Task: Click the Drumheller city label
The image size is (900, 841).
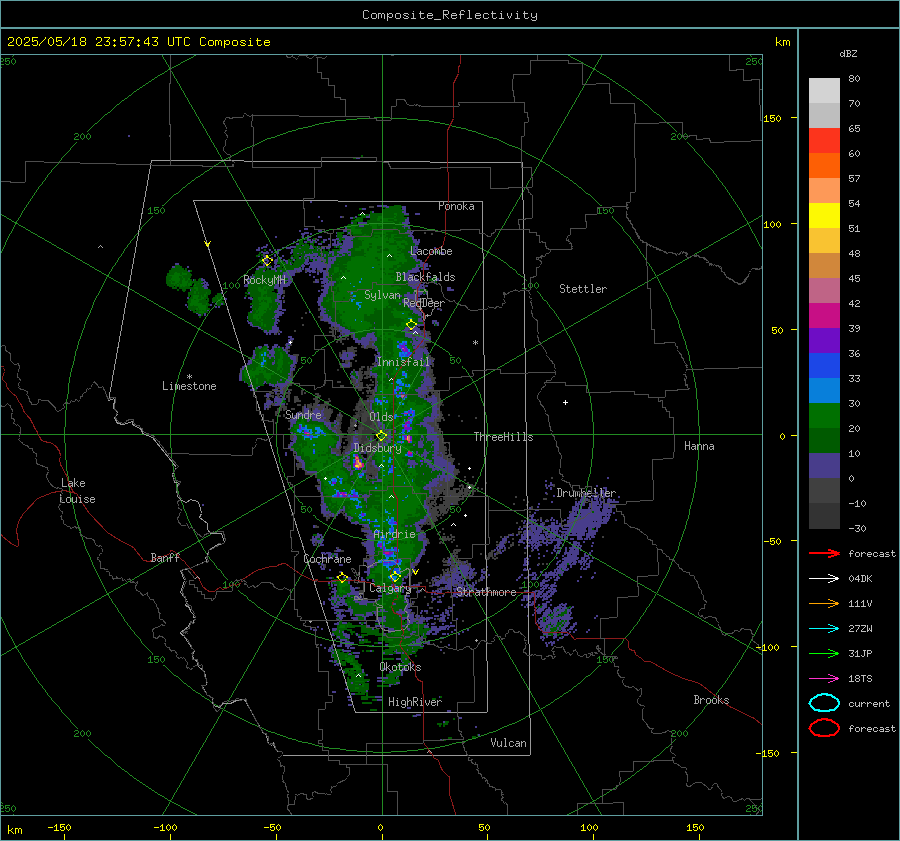Action: click(586, 493)
